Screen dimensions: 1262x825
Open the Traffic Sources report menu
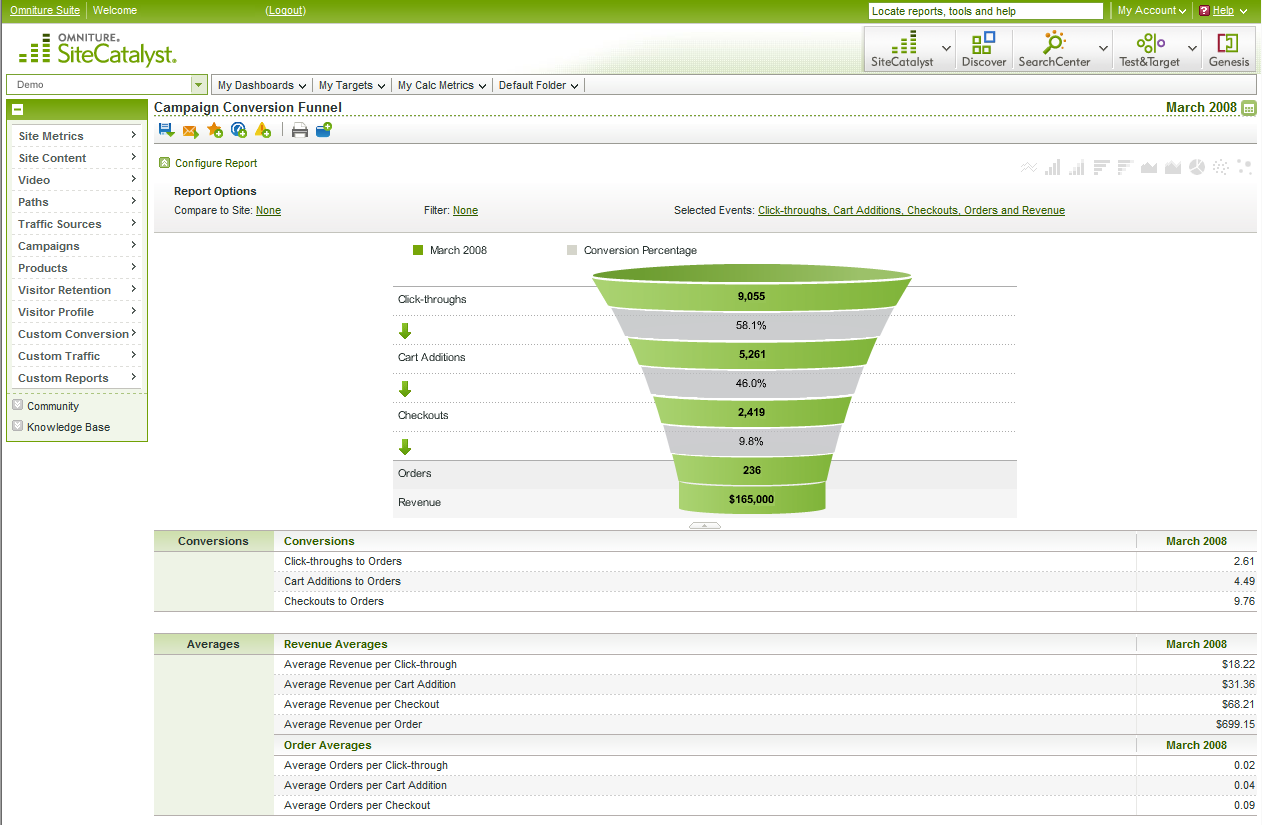coord(62,223)
